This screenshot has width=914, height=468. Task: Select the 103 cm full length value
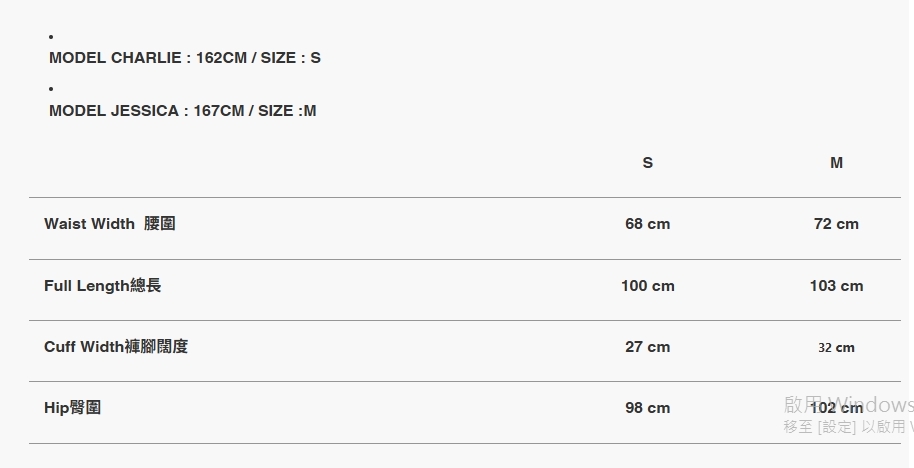pyautogui.click(x=836, y=286)
